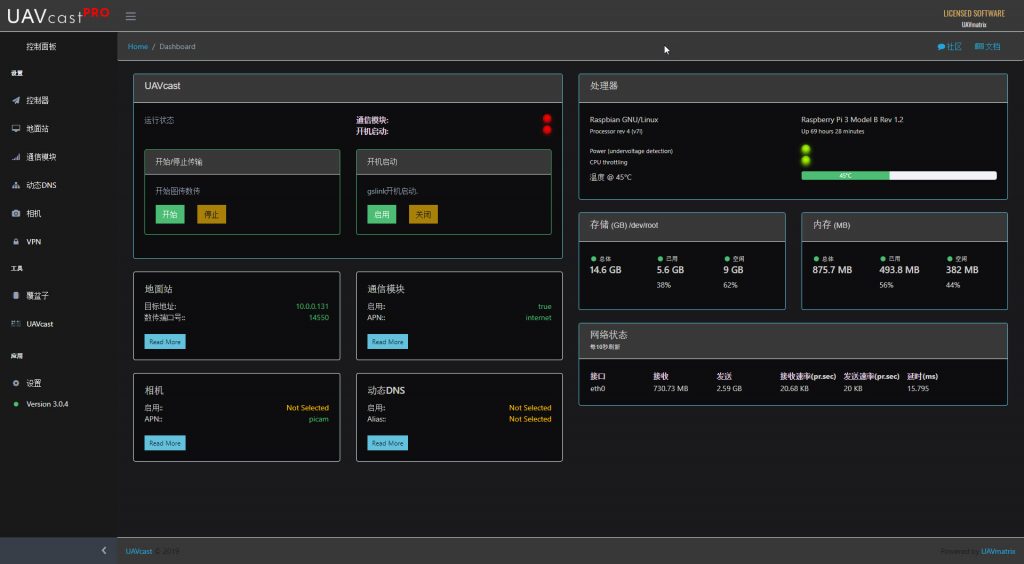This screenshot has height=564, width=1024.
Task: Open the 地面站 sidebar page
Action: 37,129
